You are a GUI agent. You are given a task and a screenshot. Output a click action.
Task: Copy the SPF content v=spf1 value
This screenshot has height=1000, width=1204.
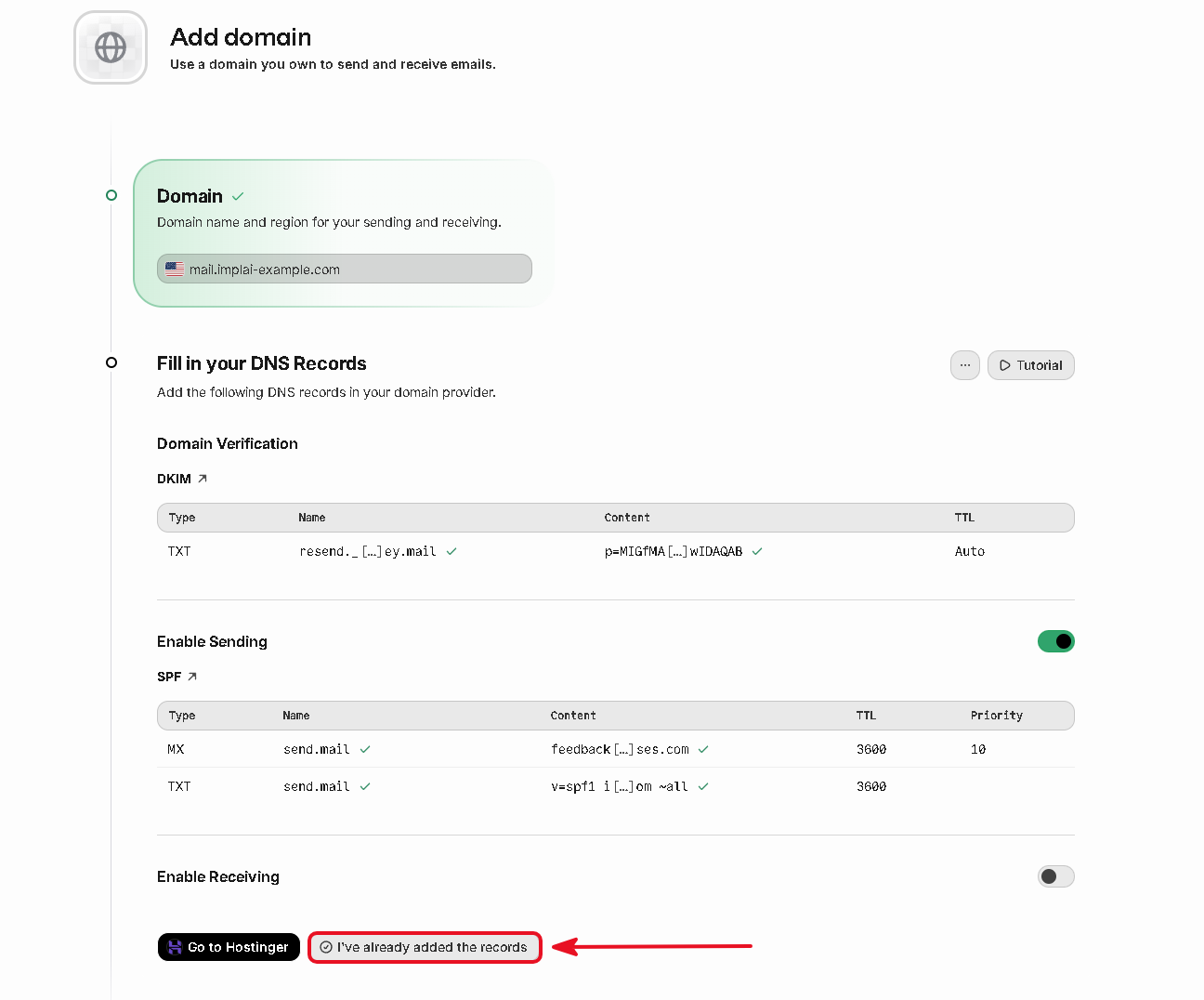pyautogui.click(x=620, y=786)
